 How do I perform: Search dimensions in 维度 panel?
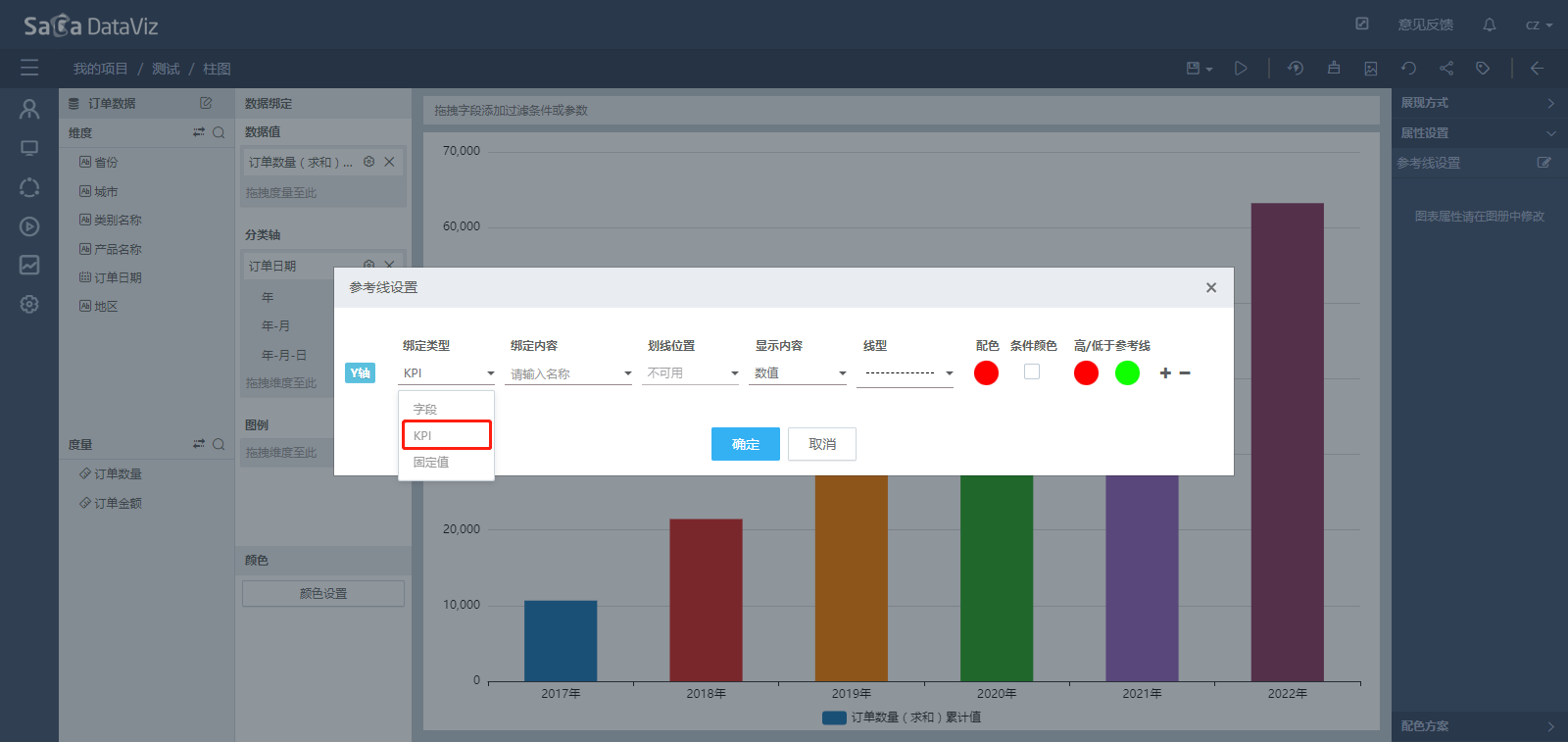pos(219,132)
